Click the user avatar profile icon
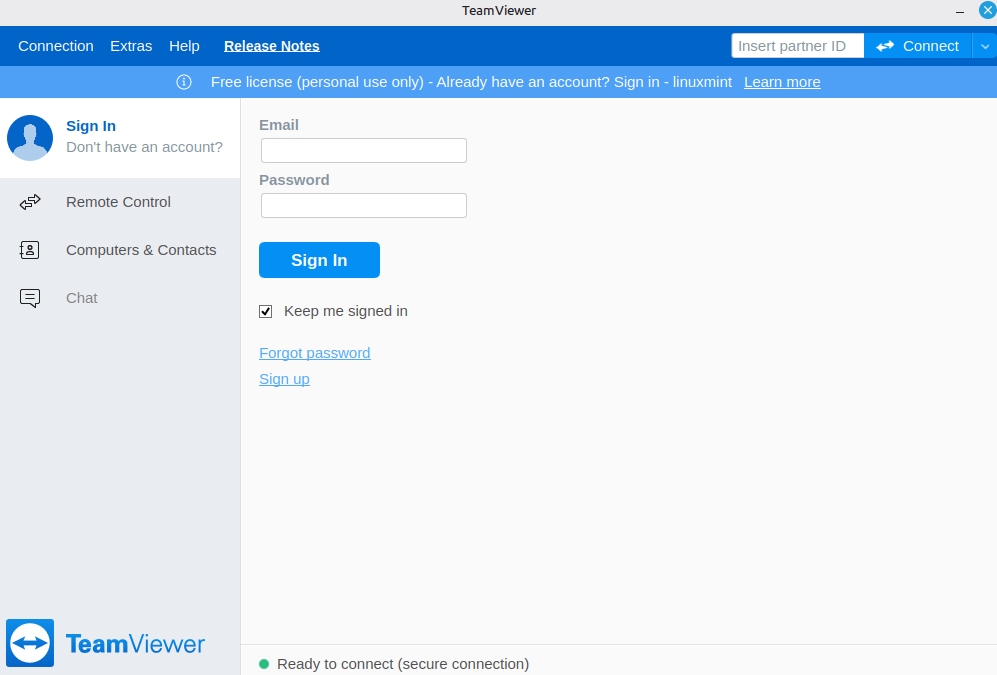Screen dimensions: 997x675 click(x=30, y=137)
